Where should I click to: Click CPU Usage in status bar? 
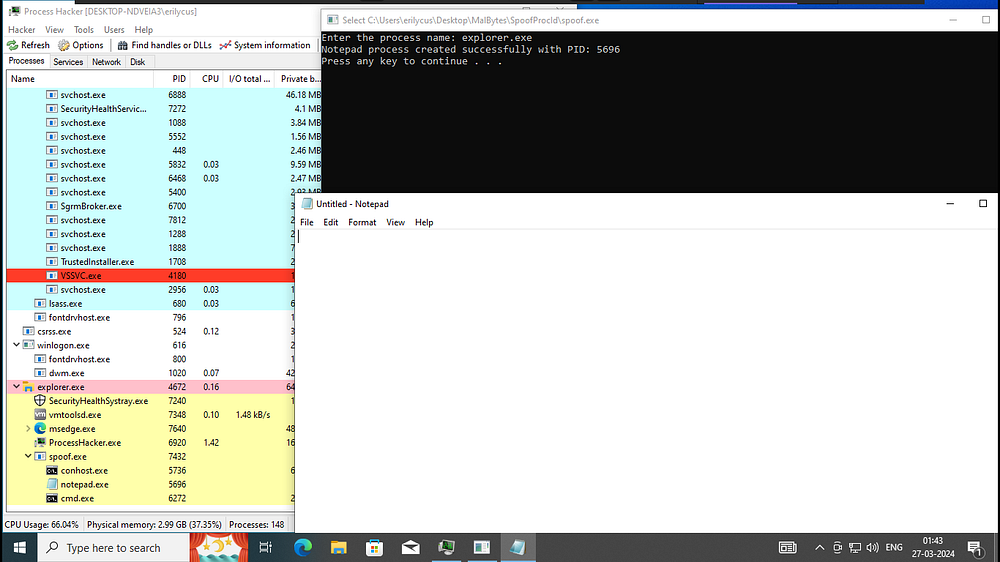pyautogui.click(x=41, y=524)
